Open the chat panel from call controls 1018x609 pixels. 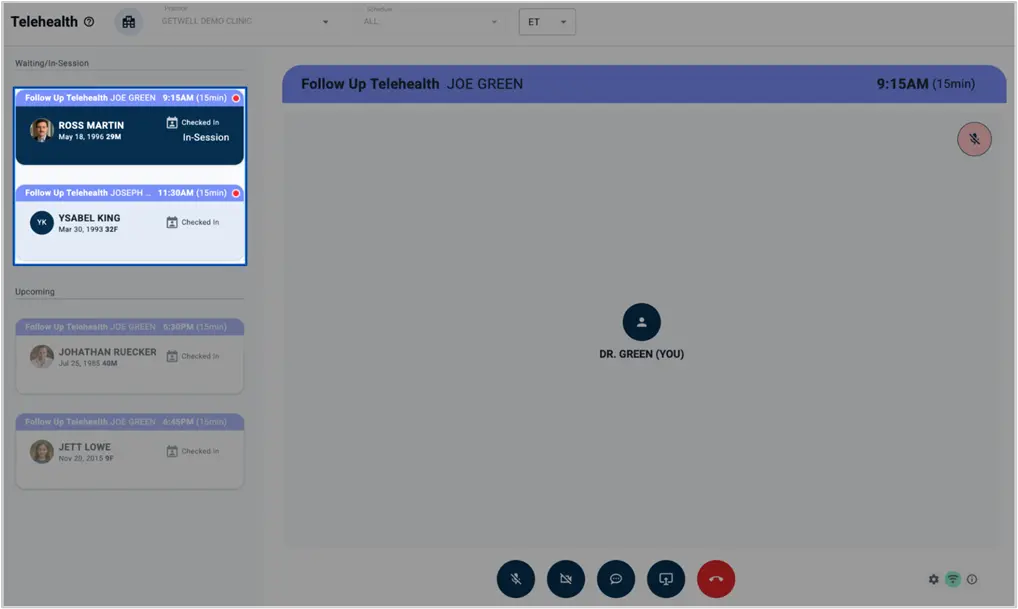coord(616,578)
